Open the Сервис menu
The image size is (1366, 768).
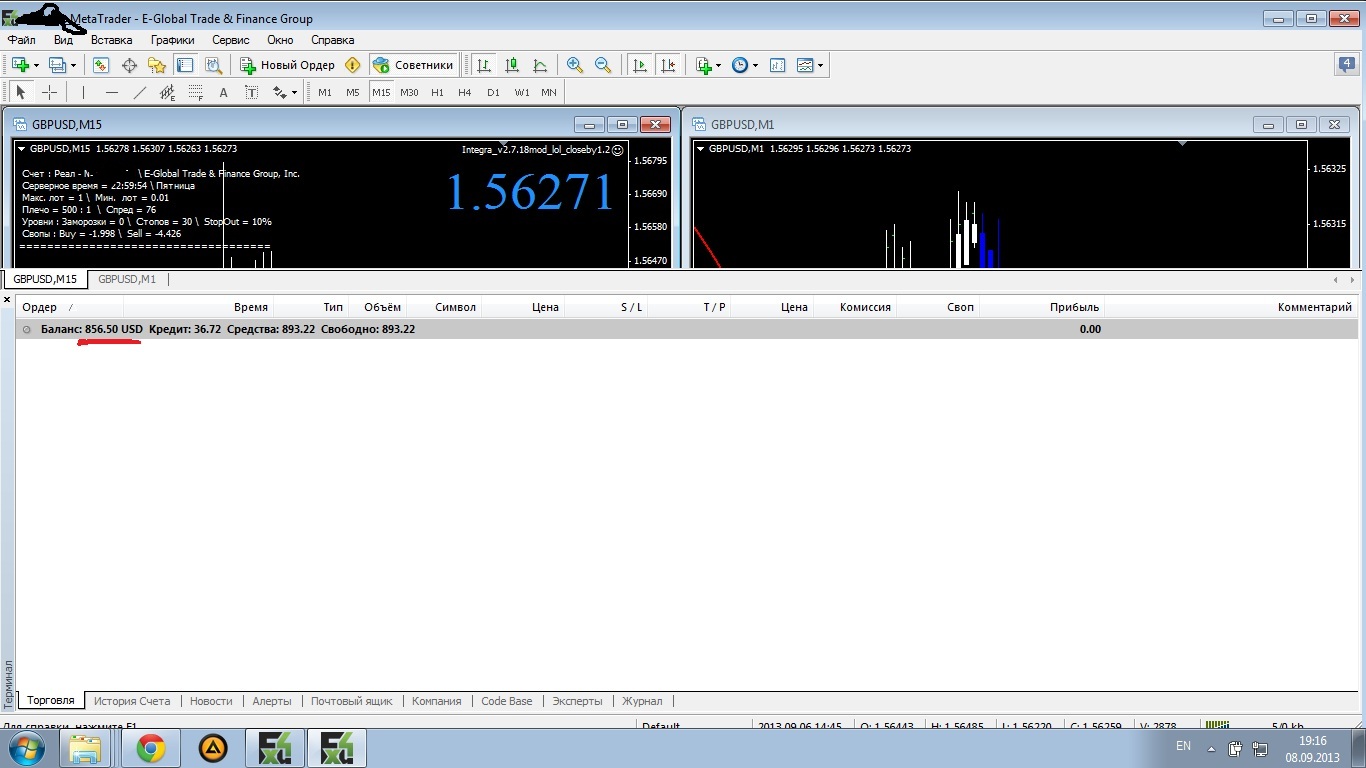(231, 40)
